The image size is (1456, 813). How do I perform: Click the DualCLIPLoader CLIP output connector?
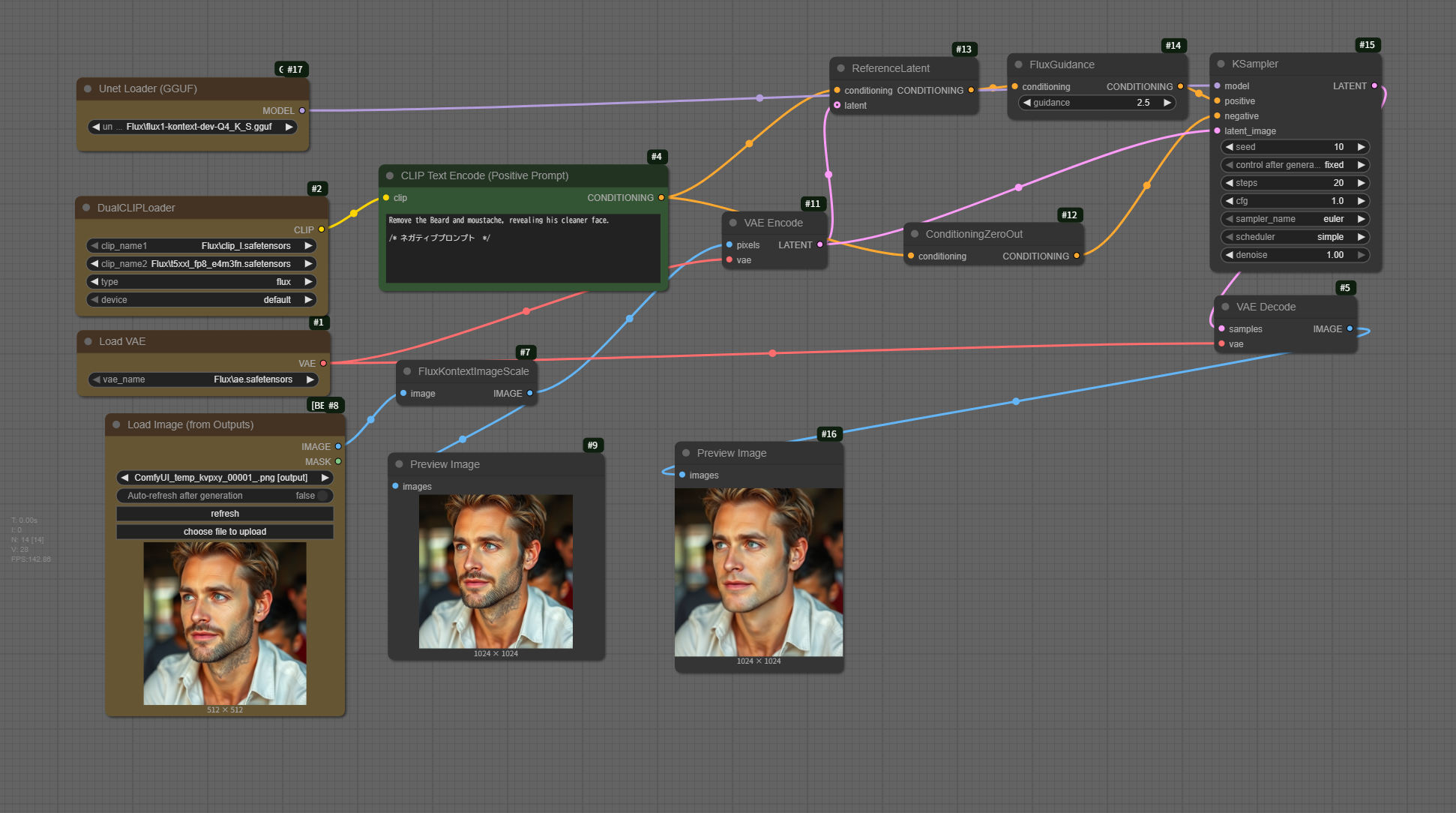pos(322,229)
